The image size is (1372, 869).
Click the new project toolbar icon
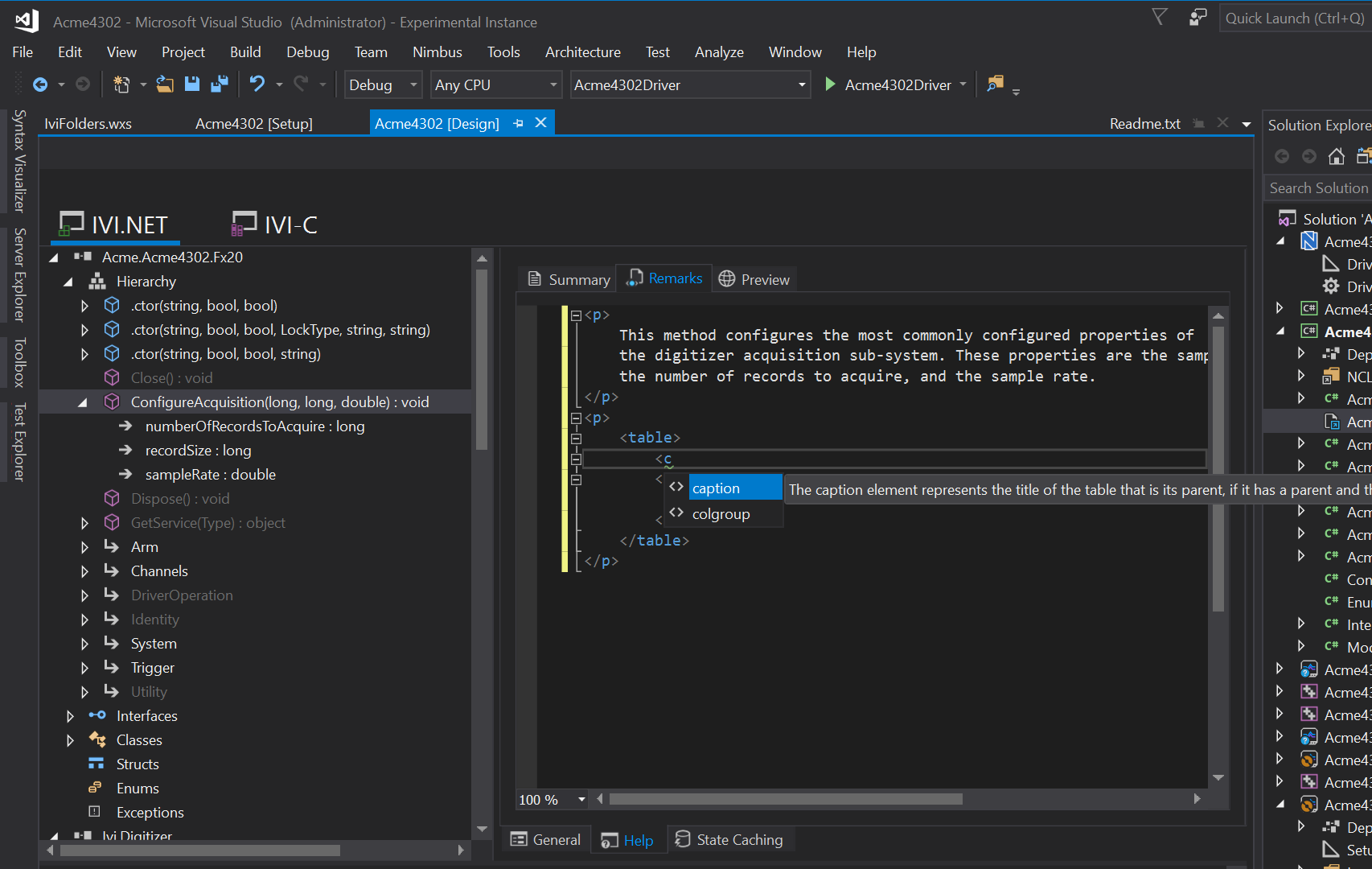tap(122, 84)
